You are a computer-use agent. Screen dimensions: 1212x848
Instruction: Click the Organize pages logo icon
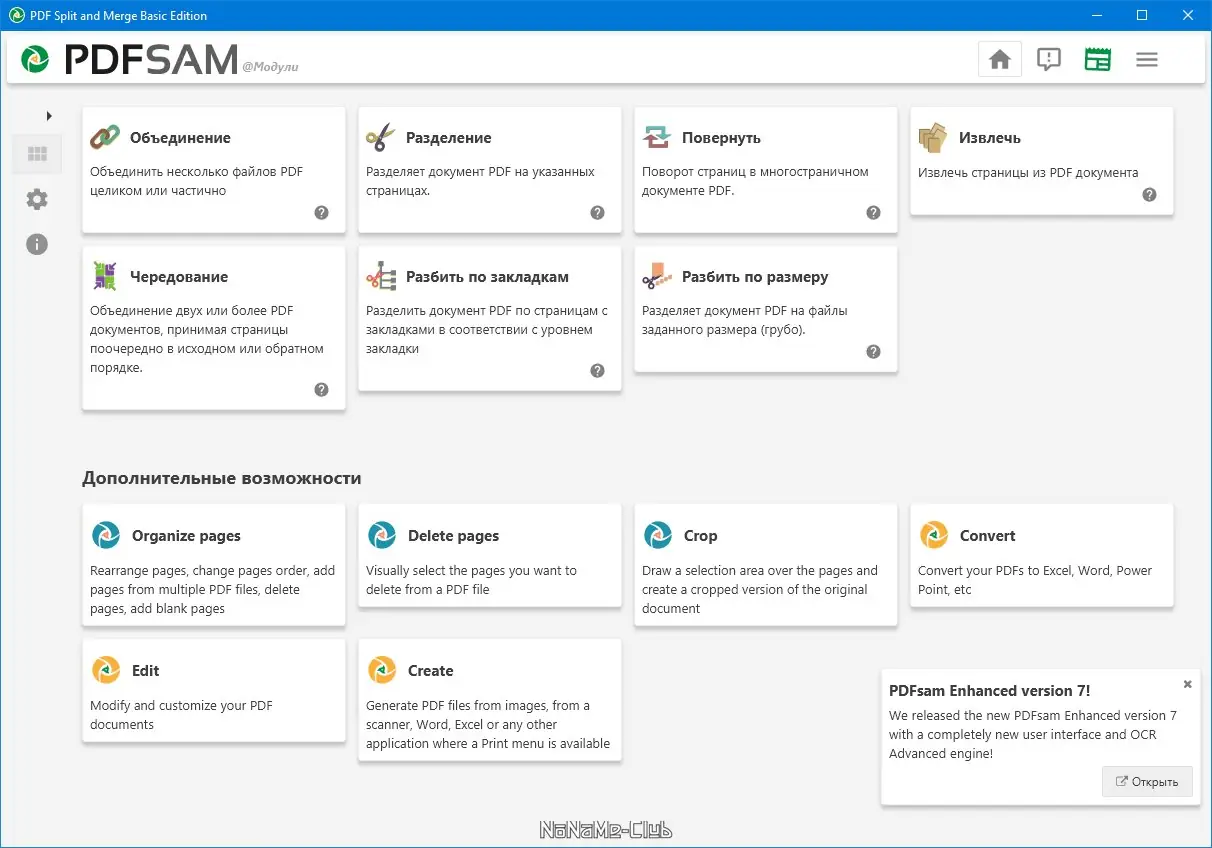(x=106, y=535)
